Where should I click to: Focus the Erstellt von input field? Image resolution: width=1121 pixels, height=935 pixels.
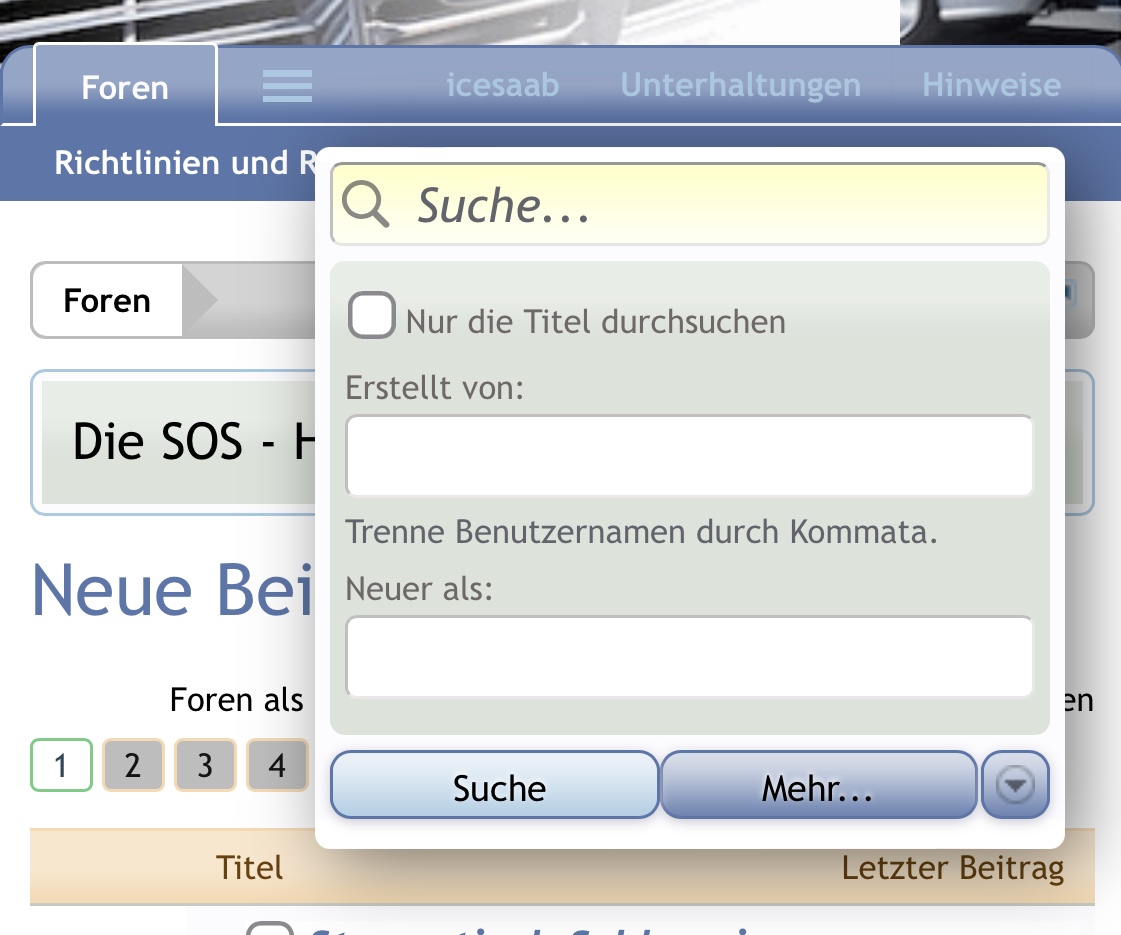pyautogui.click(x=690, y=455)
